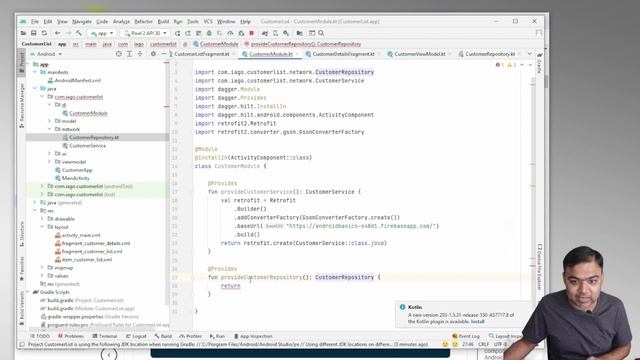Open the Problems tool window
640x360 pixels.
coord(71,336)
